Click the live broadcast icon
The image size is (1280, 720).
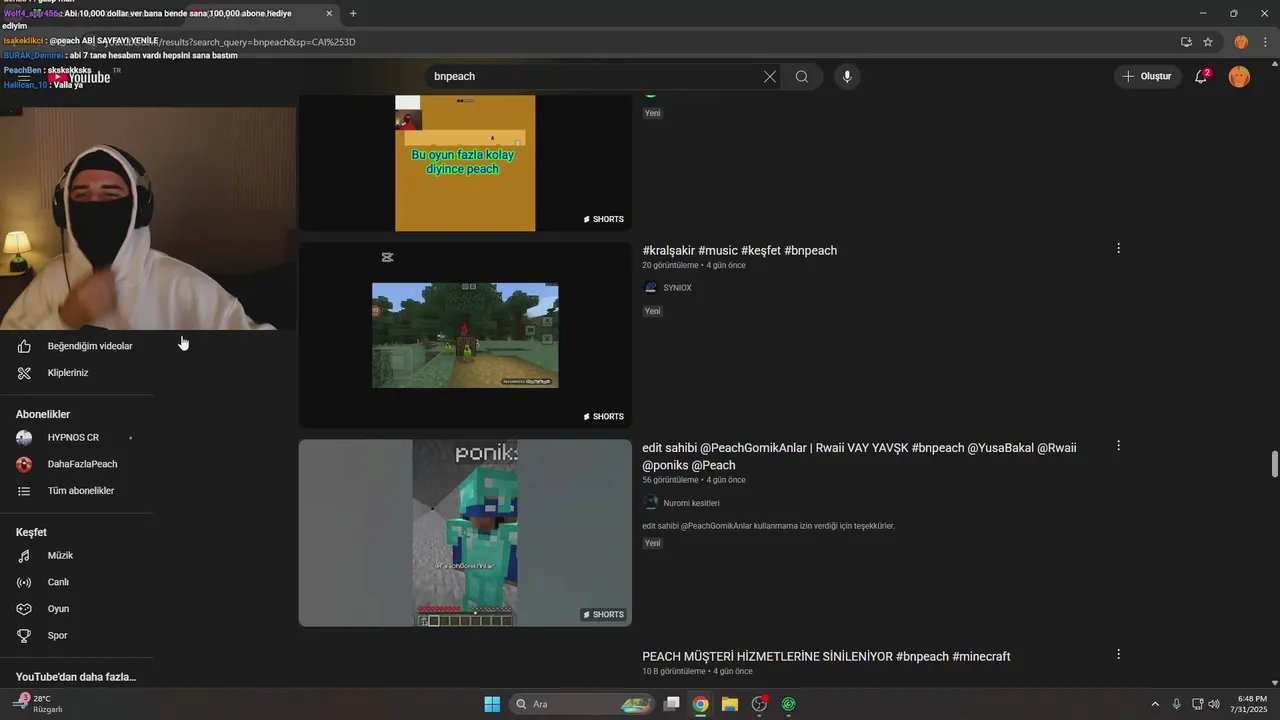[x=25, y=582]
